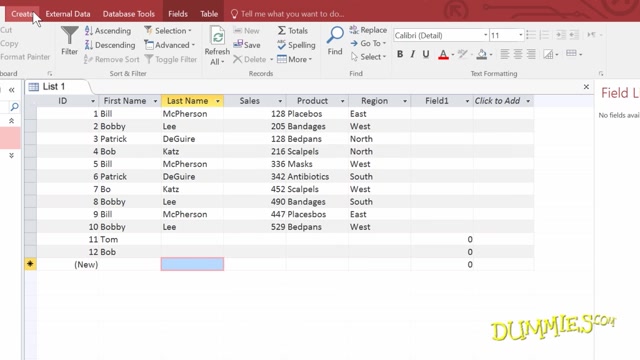Select the new record row selector
640x360 pixels.
pyautogui.click(x=30, y=264)
